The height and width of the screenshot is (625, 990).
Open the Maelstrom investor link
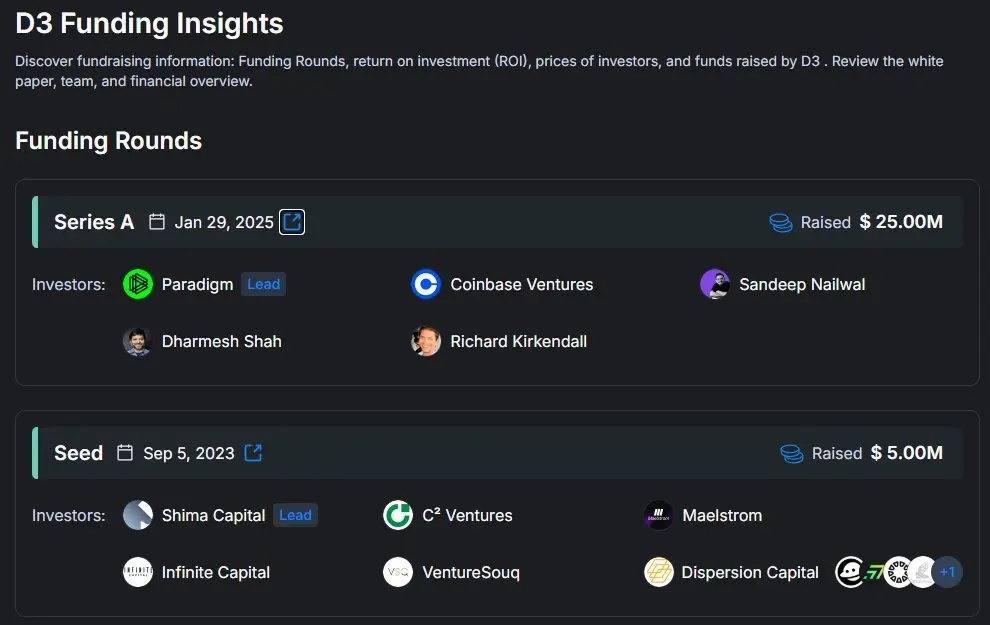(722, 515)
